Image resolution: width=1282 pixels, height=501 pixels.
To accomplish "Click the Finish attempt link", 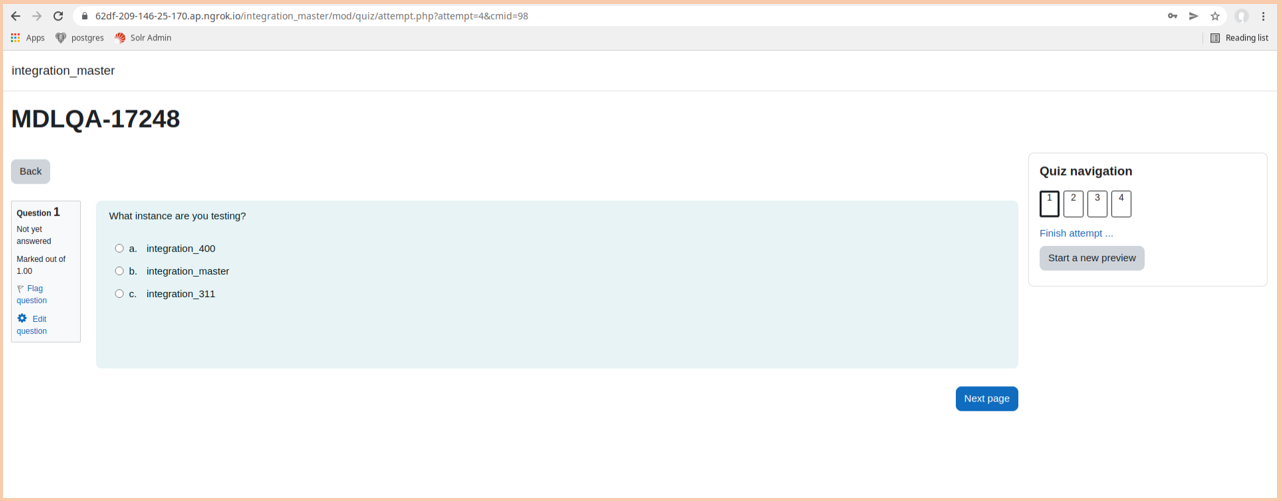I will tap(1076, 233).
